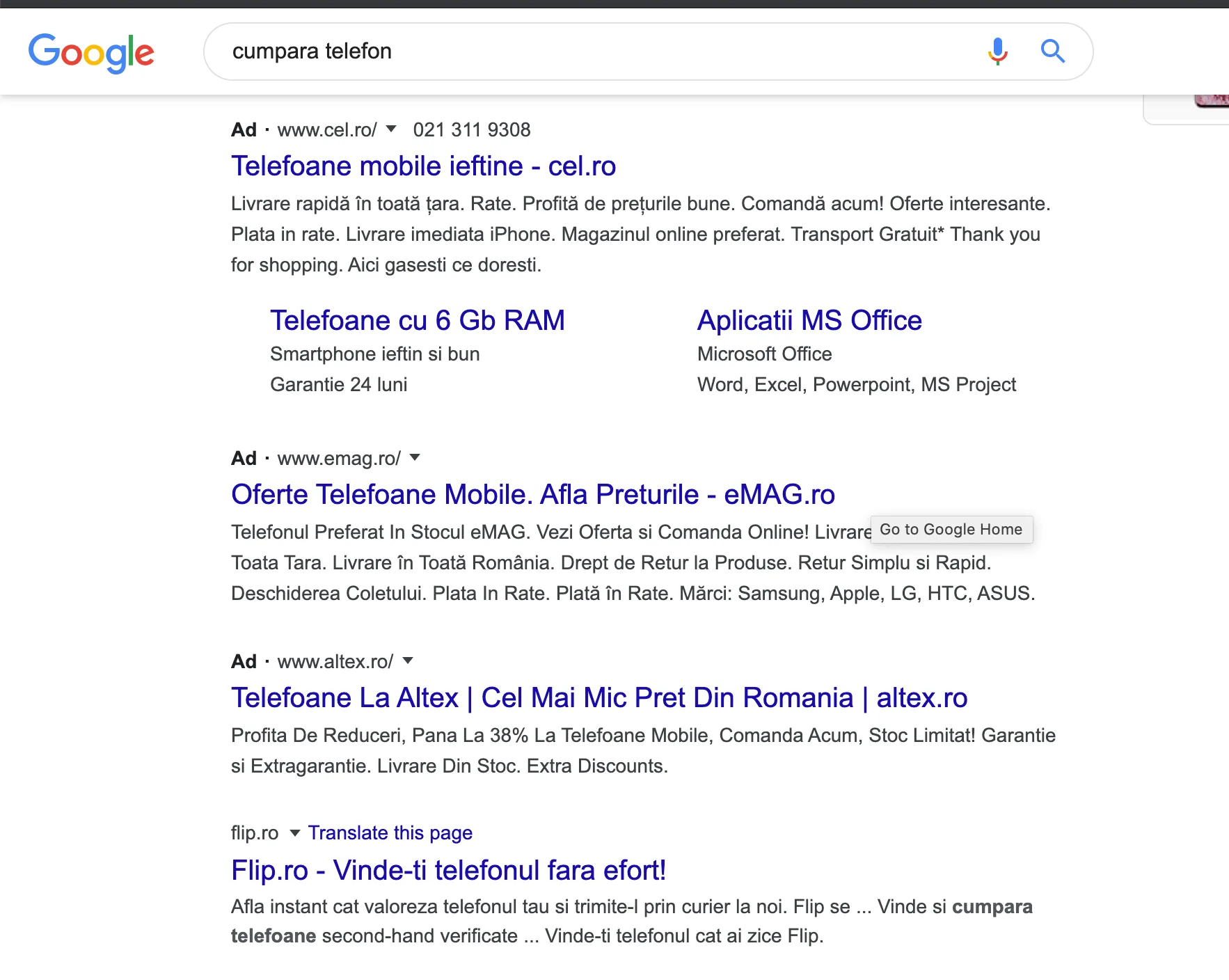Expand dropdown arrow next to www.emag.ro/
Screen dimensions: 1229x980
[x=415, y=457]
